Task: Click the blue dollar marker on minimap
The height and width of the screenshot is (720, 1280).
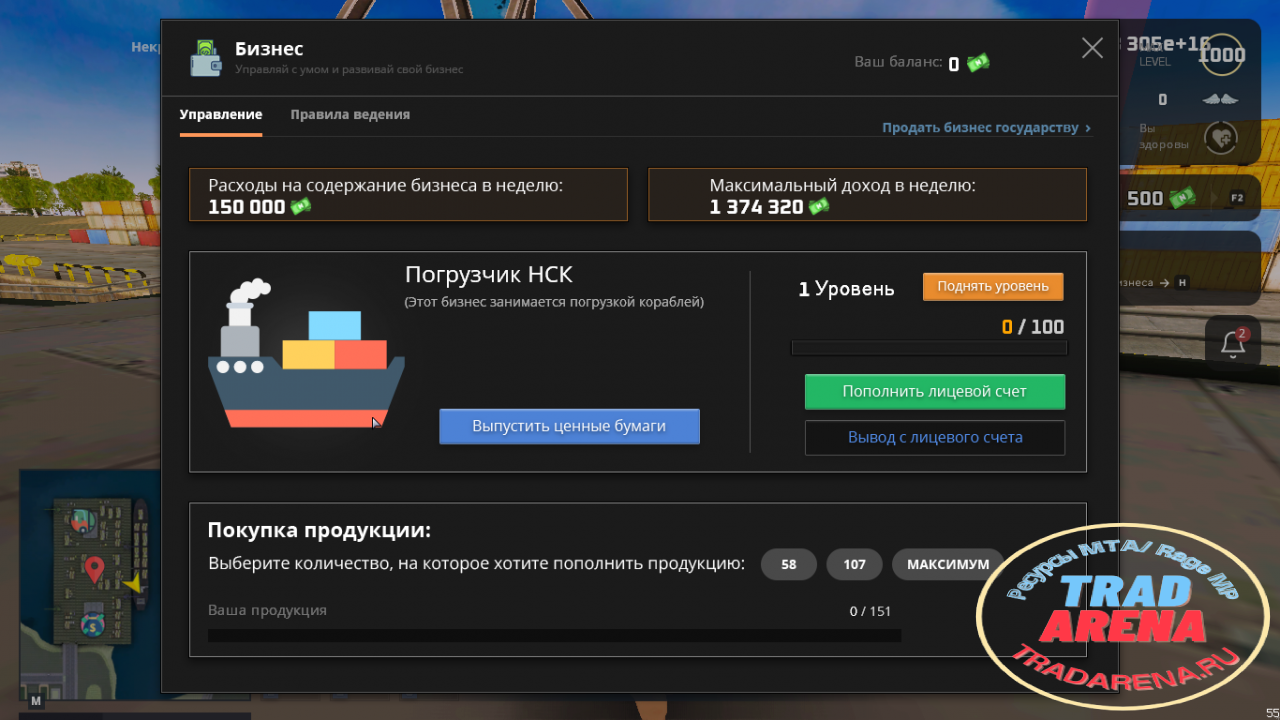Action: coord(93,626)
